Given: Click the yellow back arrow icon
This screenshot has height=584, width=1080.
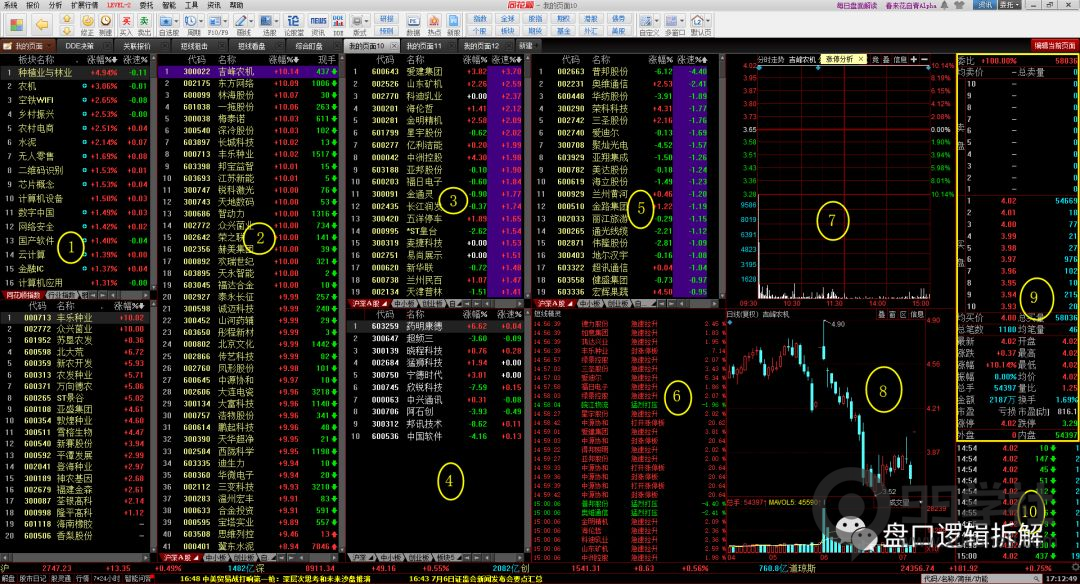Looking at the screenshot, I should point(43,21).
